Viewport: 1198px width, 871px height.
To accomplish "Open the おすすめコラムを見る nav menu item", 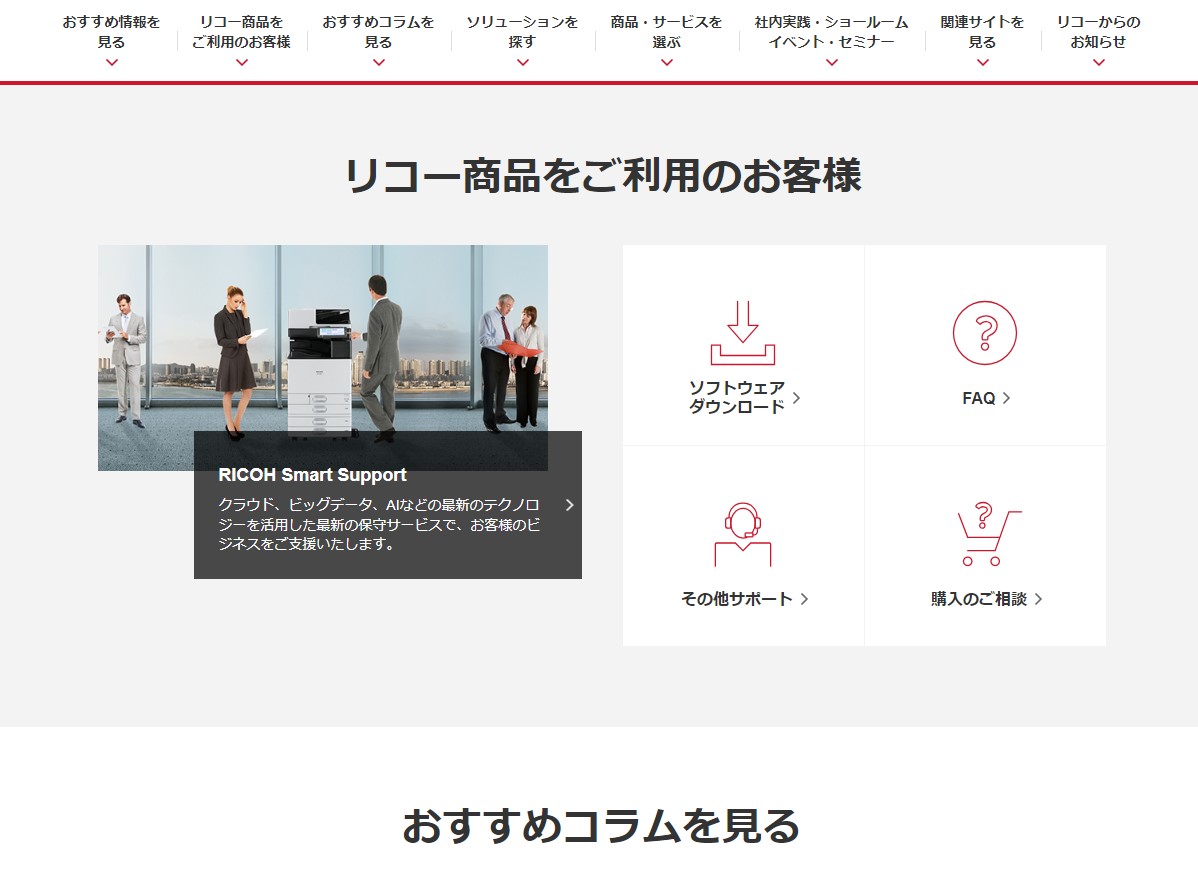I will tap(378, 32).
